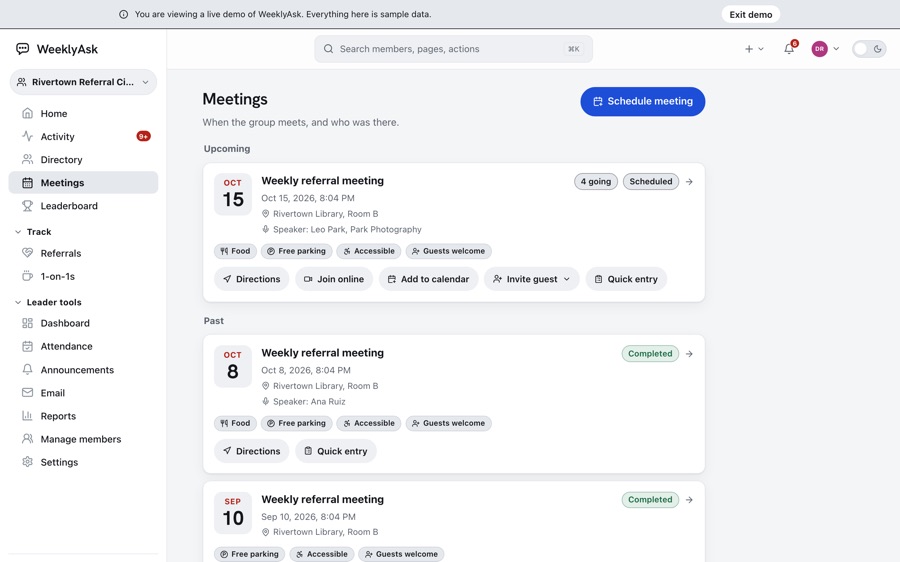Click the demo info icon
Viewport: 900px width, 562px height.
[123, 14]
